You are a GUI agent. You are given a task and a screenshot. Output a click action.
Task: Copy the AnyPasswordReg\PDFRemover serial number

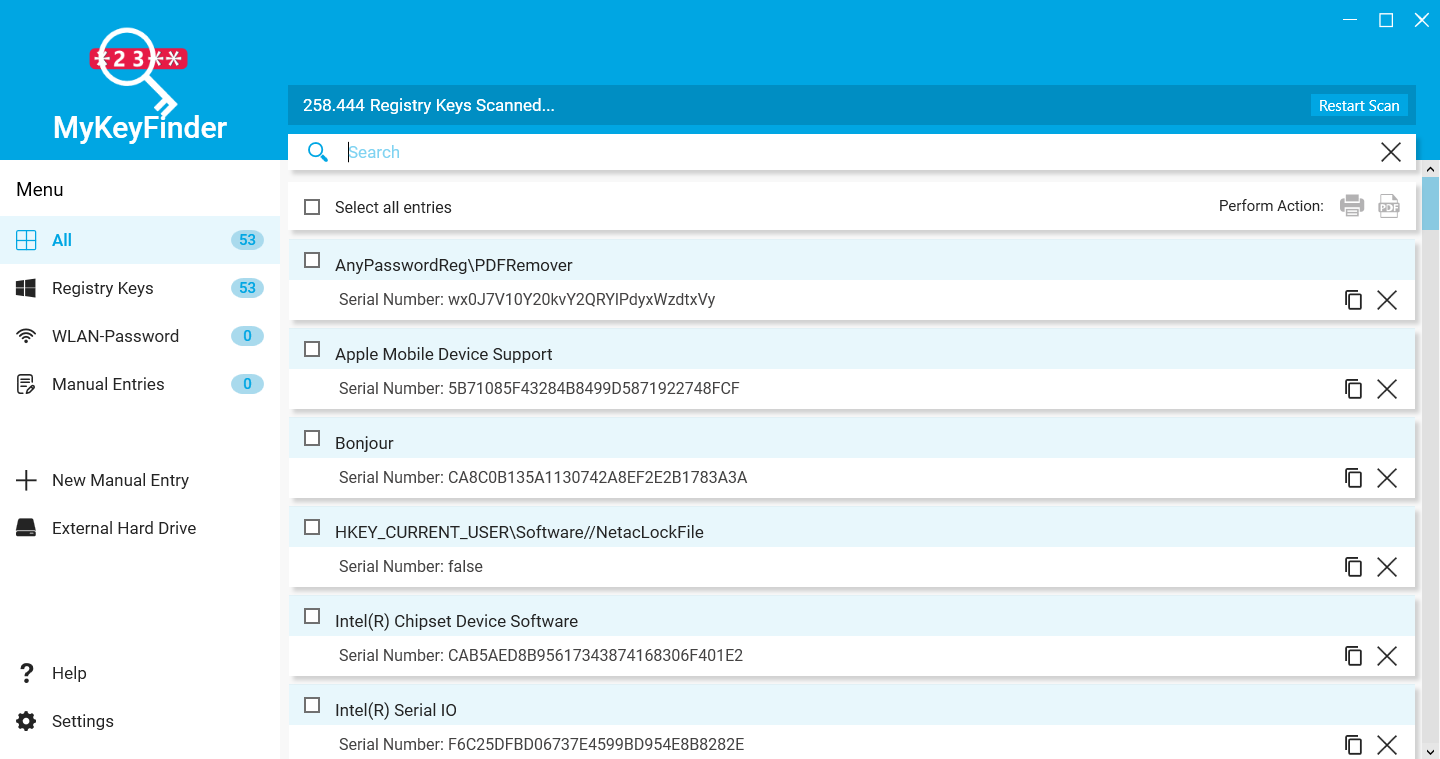pos(1353,300)
